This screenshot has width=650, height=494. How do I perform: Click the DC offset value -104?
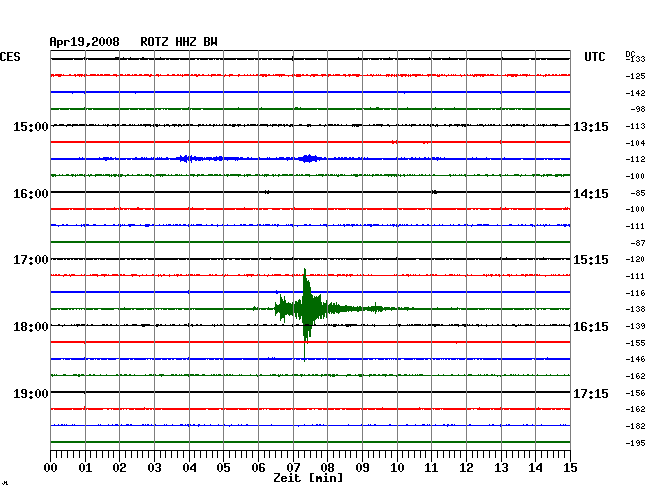click(635, 143)
